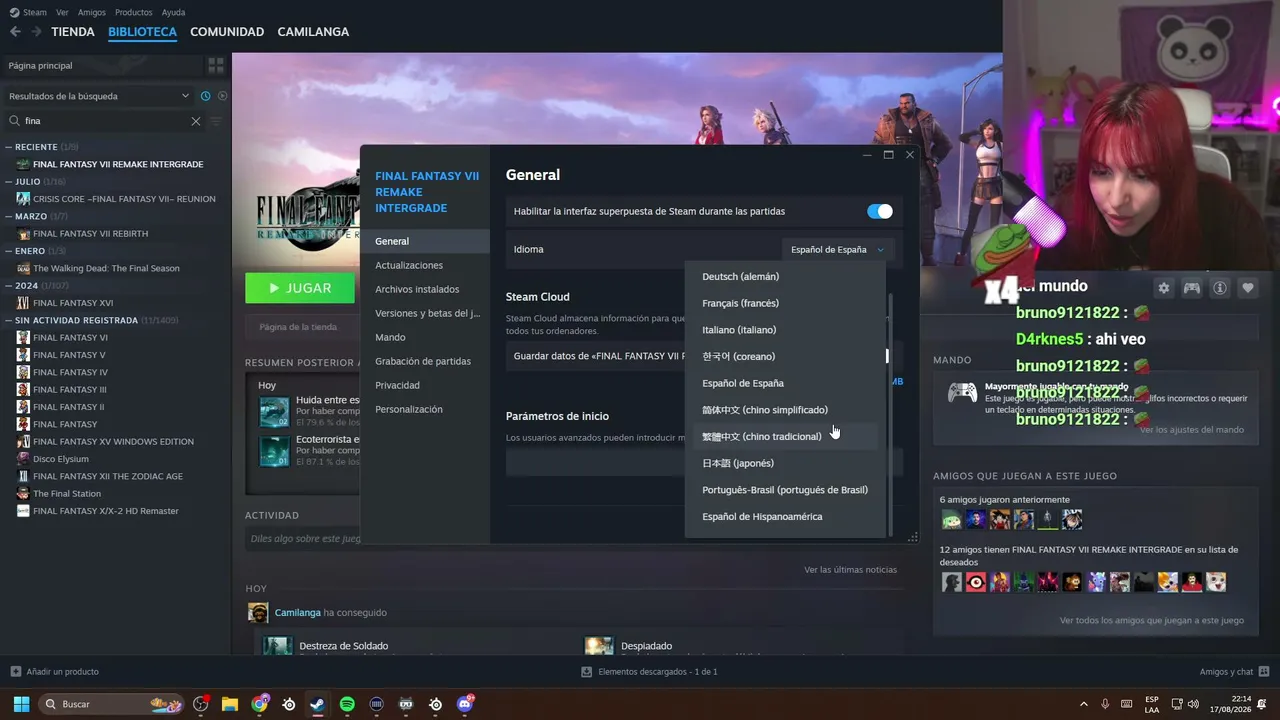Open the Windows Start menu
Viewport: 1280px width, 720px height.
(21, 704)
